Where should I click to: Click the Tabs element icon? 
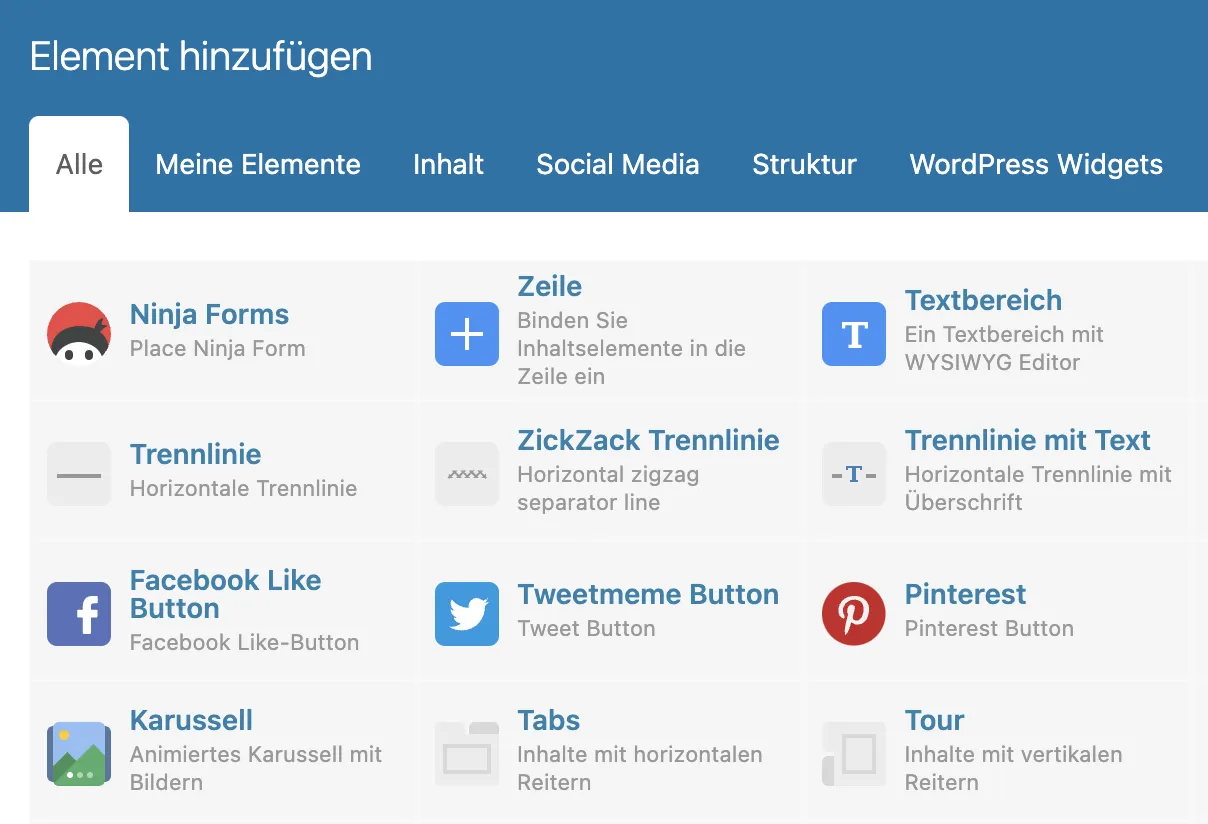pyautogui.click(x=467, y=754)
